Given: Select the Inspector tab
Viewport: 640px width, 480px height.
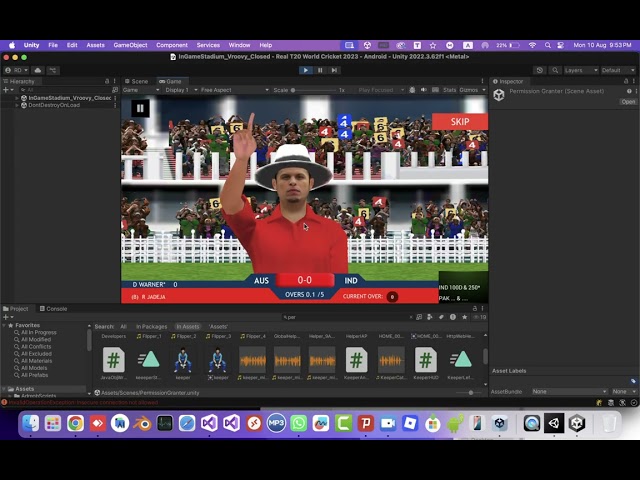Looking at the screenshot, I should 508,81.
